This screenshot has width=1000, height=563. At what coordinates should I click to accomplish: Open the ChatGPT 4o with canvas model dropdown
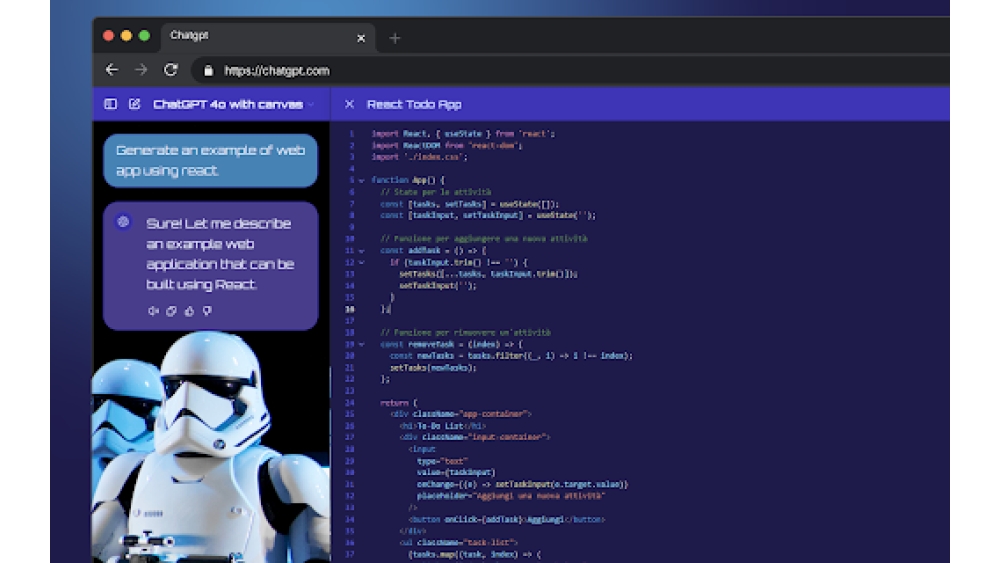[x=233, y=105]
